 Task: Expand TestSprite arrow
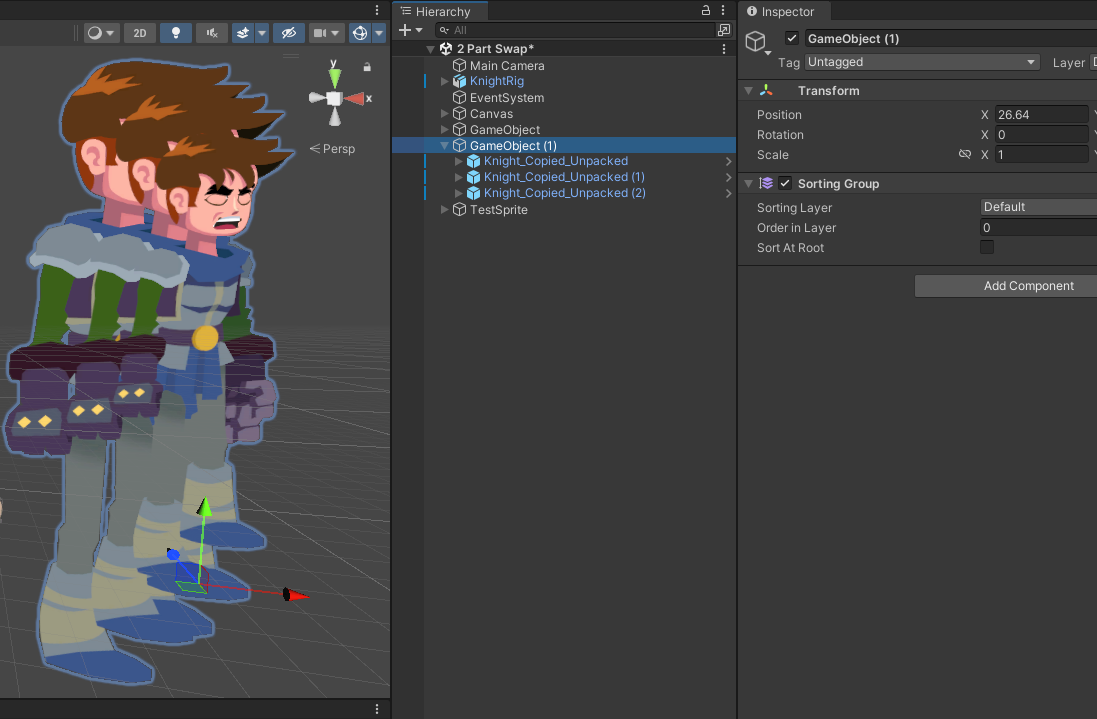(444, 209)
